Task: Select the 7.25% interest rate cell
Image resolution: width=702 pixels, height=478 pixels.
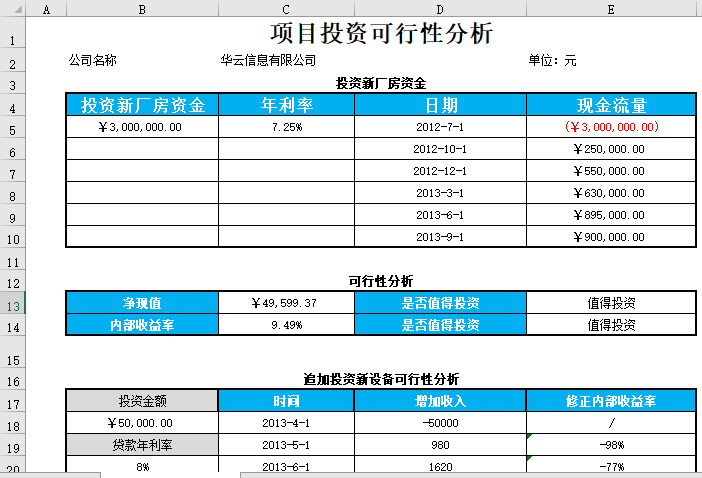Action: tap(286, 127)
